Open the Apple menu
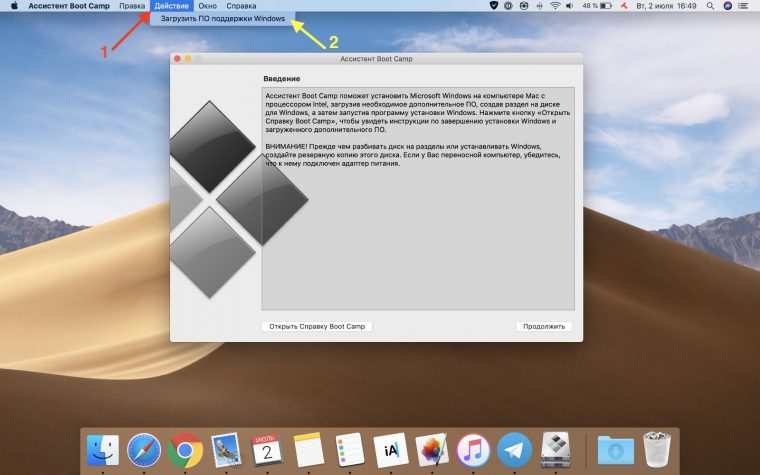Viewport: 760px width, 475px height. pos(14,6)
